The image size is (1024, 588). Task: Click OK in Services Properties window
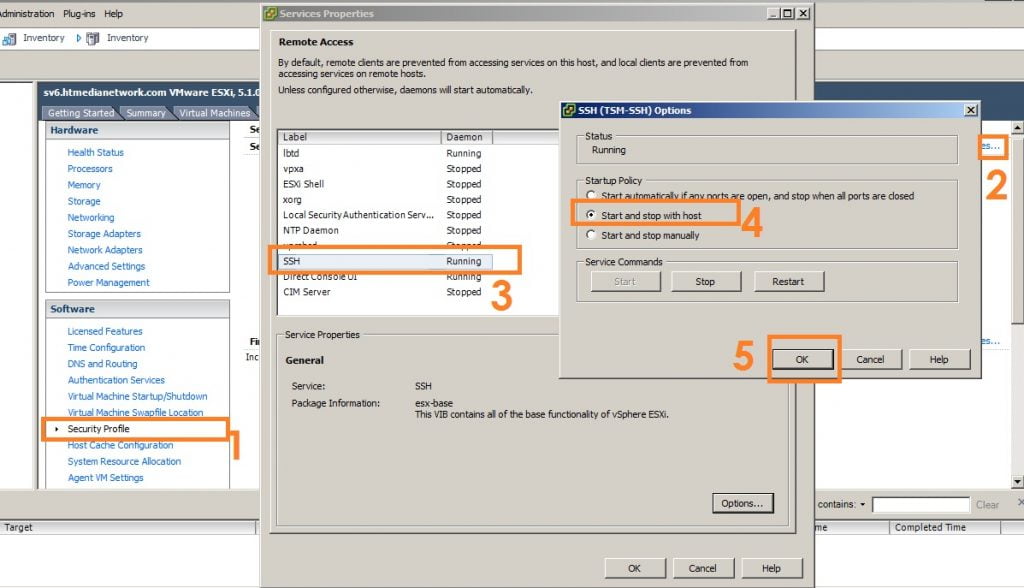click(635, 568)
